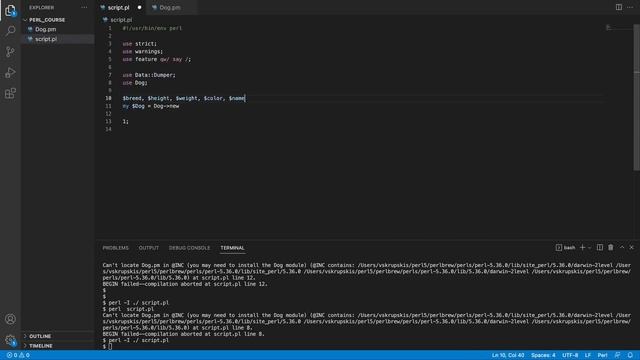
Task: Select script.pl in the file explorer
Action: tap(46, 39)
